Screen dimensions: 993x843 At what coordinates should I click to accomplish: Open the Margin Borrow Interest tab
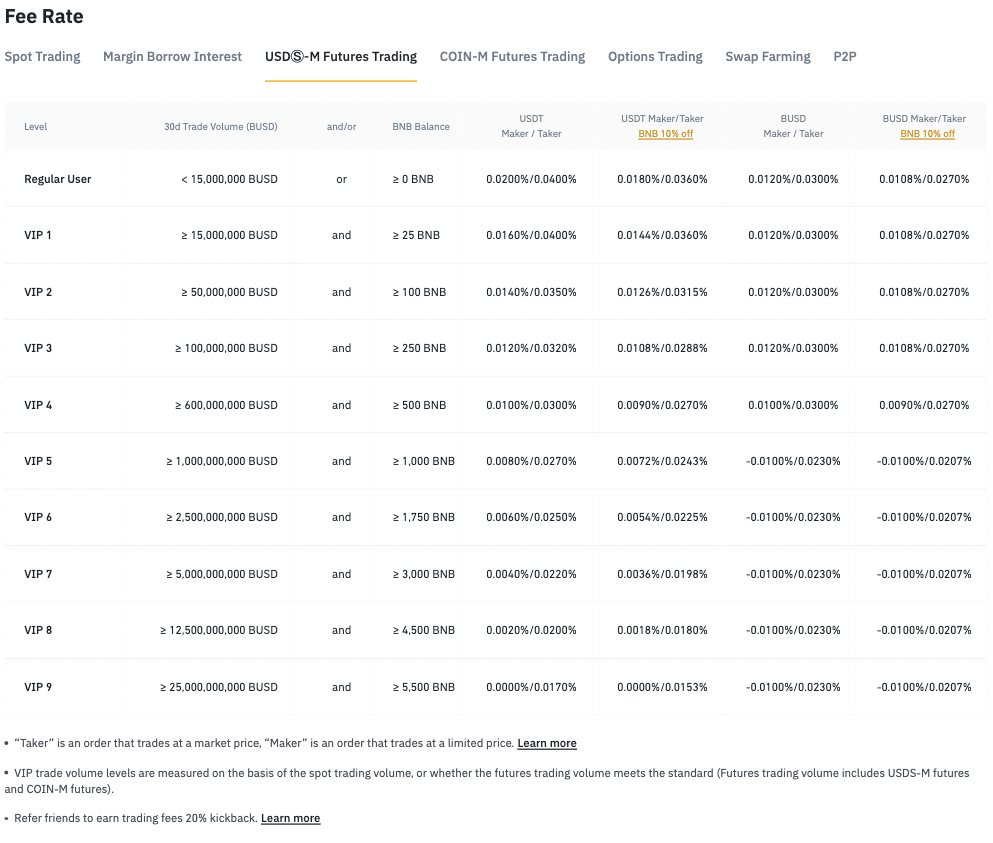(172, 56)
